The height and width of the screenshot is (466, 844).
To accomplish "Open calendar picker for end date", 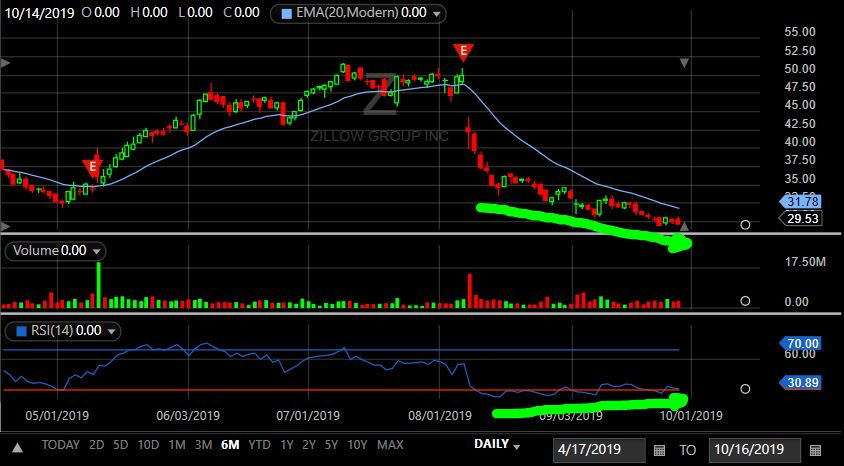I will coord(815,450).
